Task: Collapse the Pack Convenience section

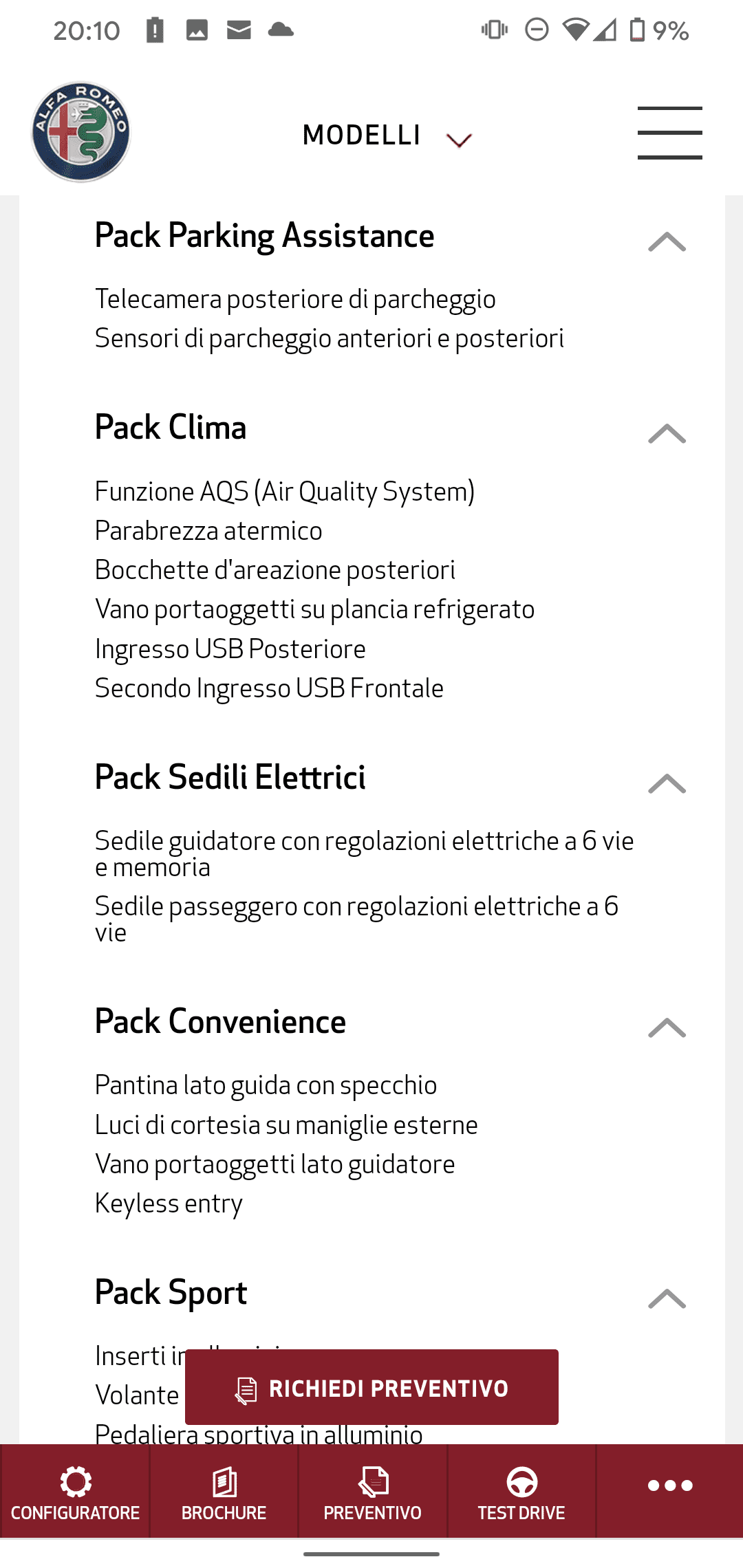Action: [x=667, y=1028]
